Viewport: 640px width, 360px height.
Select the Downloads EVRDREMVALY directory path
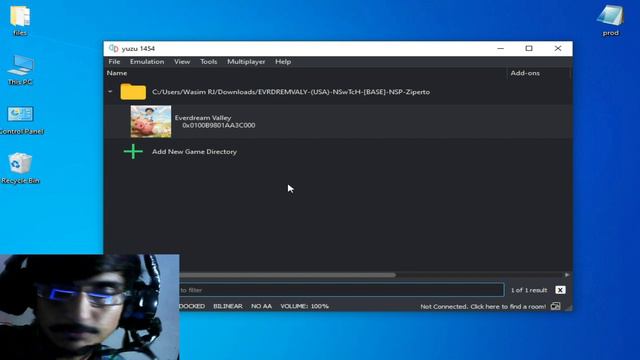(291, 92)
